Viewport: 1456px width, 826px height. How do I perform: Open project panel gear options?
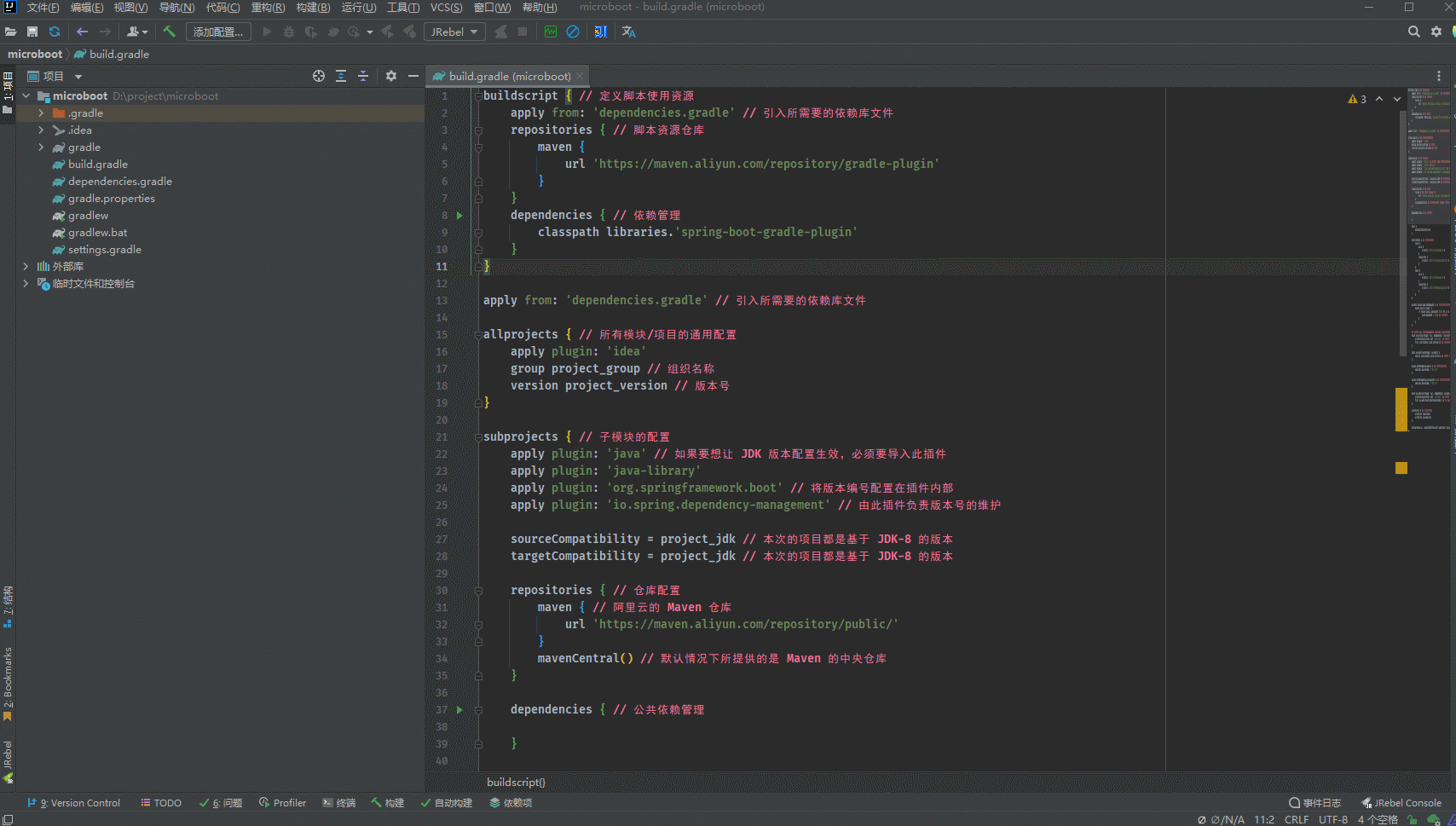[391, 76]
